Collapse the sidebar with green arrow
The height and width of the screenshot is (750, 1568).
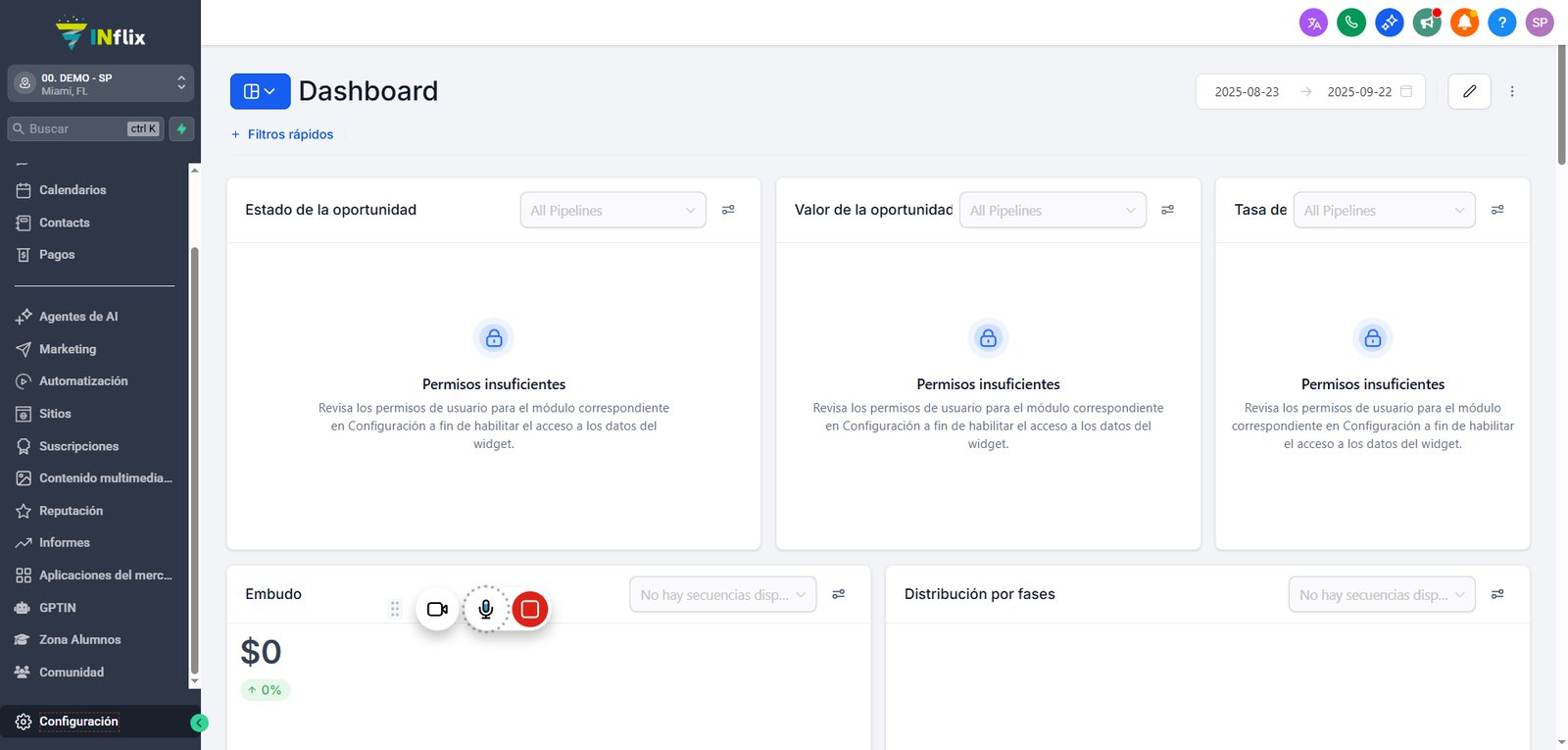[199, 723]
